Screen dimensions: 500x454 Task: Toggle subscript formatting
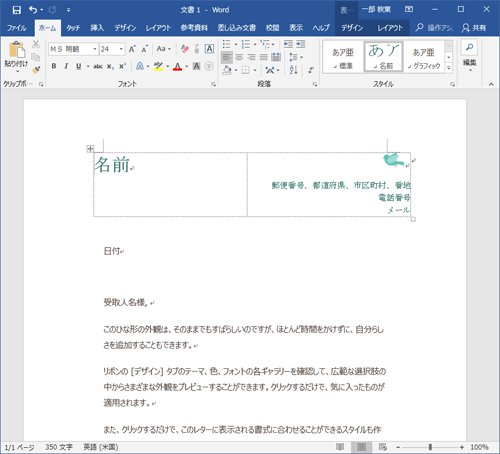(110, 66)
